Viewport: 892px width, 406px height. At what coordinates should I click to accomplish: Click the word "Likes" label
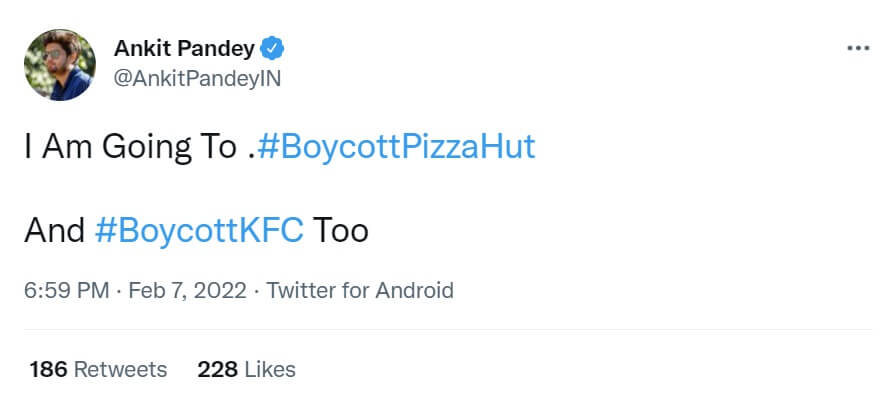270,369
